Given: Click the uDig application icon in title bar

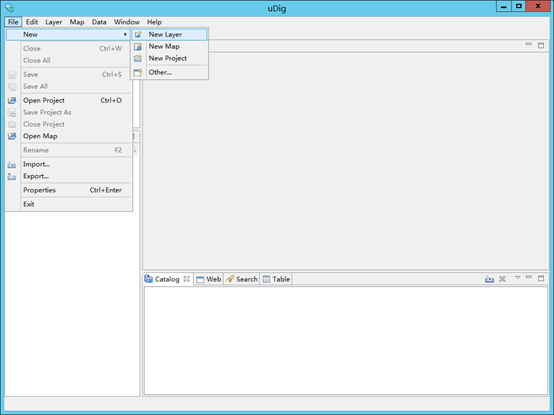Looking at the screenshot, I should click(x=10, y=7).
